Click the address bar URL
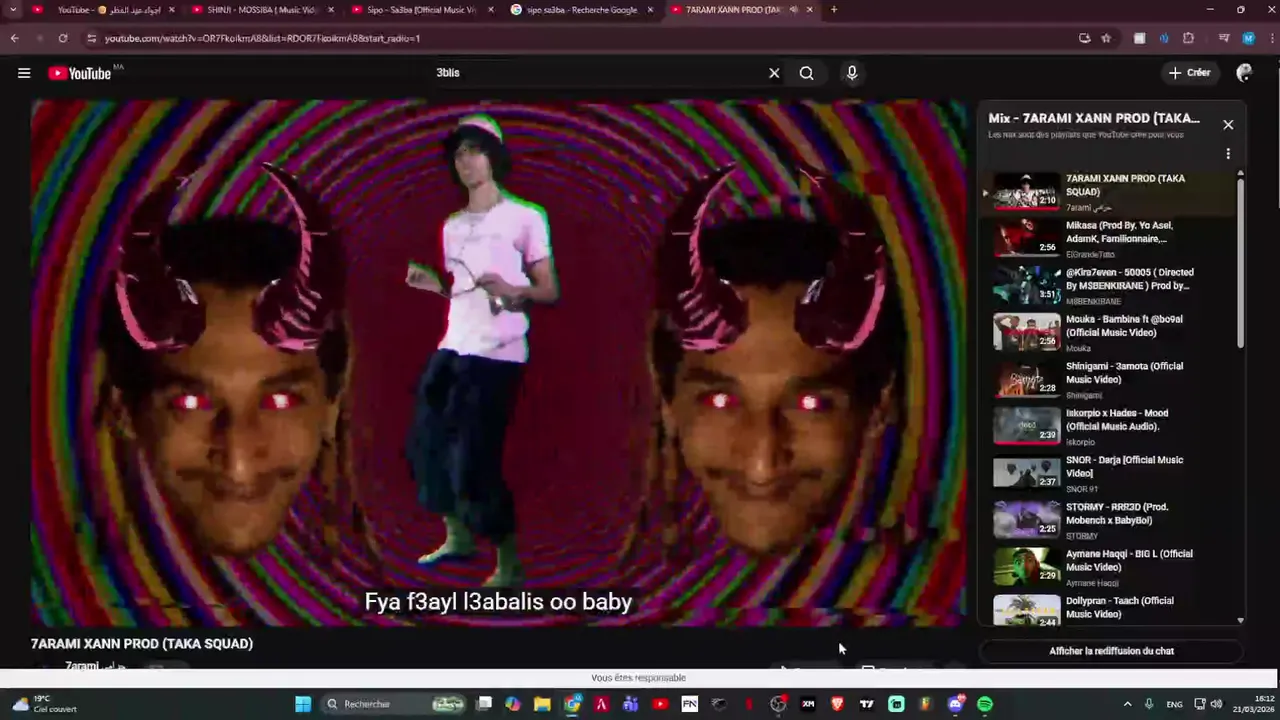 [262, 38]
